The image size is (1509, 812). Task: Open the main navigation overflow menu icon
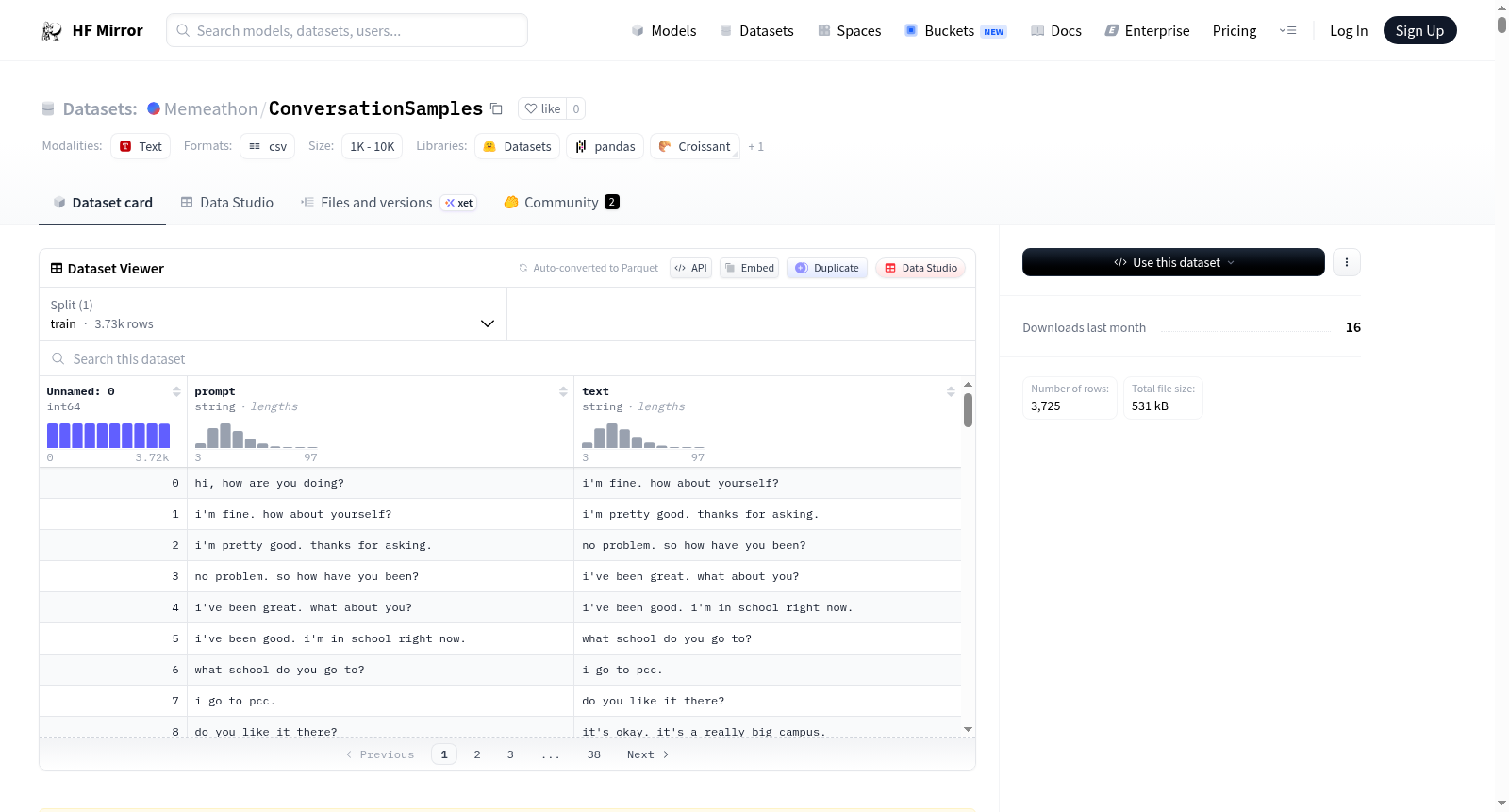click(x=1287, y=31)
